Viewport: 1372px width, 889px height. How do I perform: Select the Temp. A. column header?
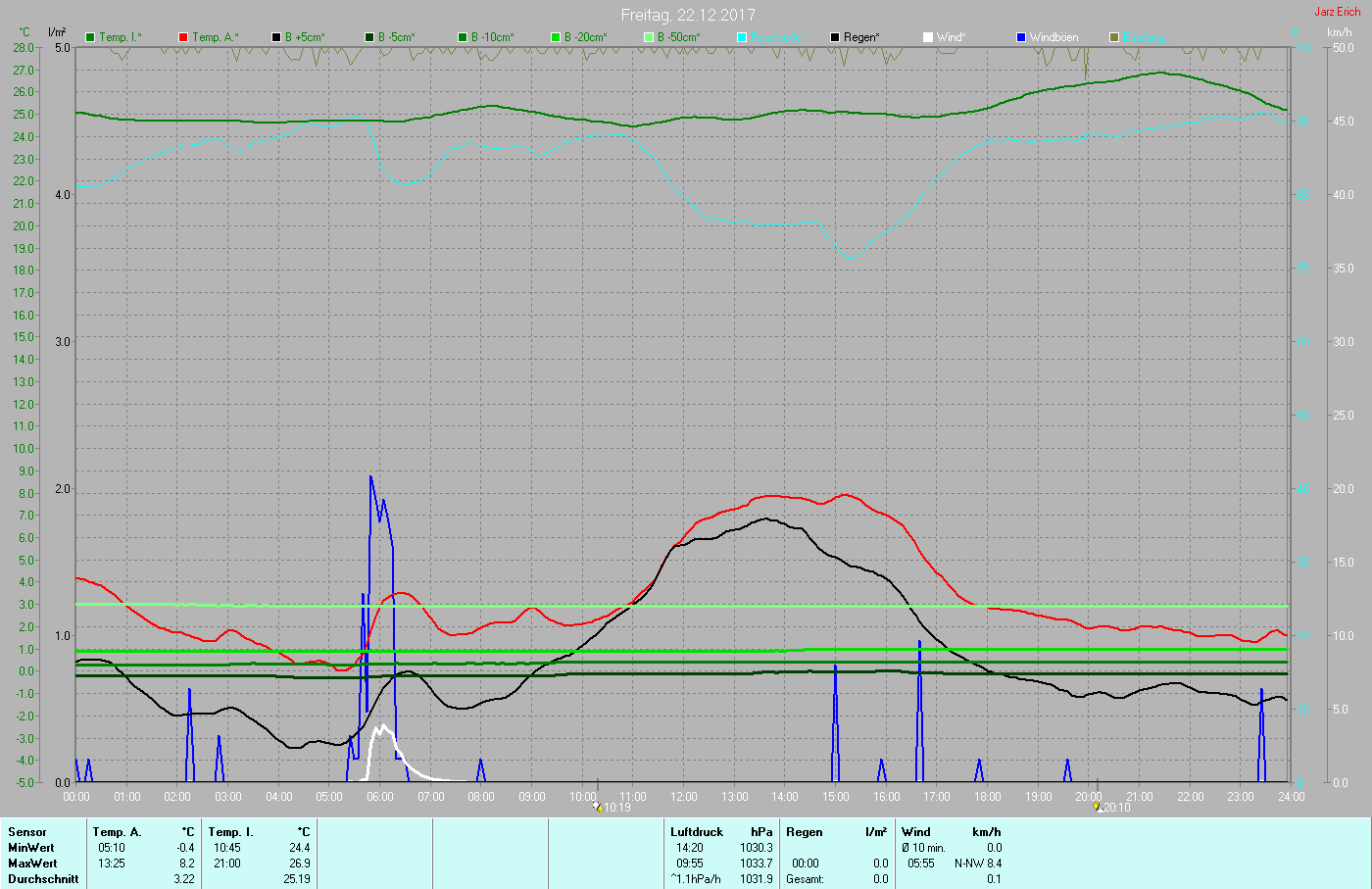coord(117,832)
